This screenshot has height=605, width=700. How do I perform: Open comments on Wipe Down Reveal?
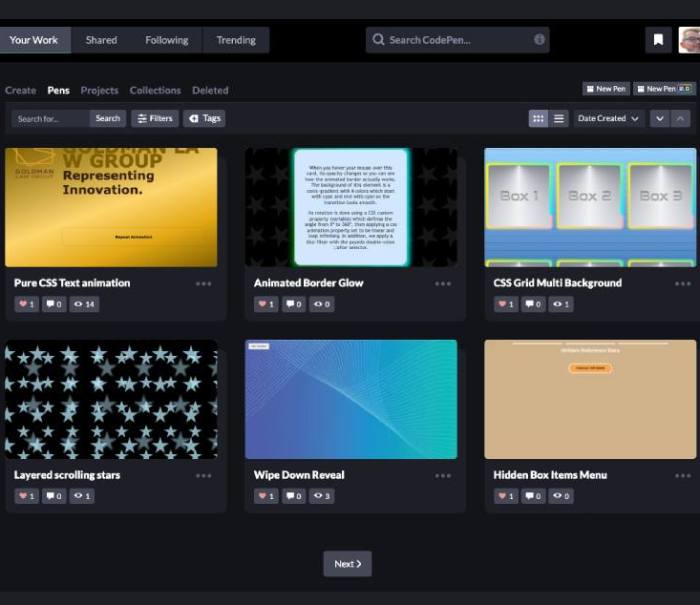pyautogui.click(x=294, y=496)
